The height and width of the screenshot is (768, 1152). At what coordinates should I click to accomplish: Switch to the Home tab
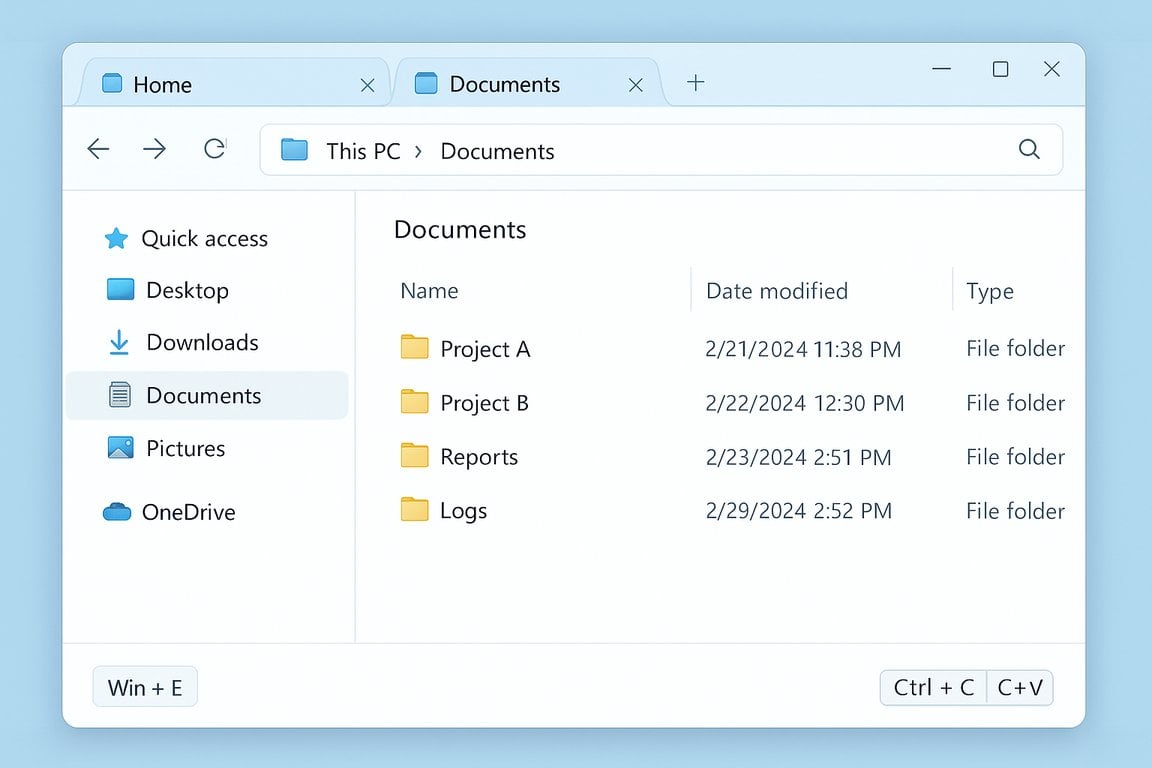tap(235, 83)
